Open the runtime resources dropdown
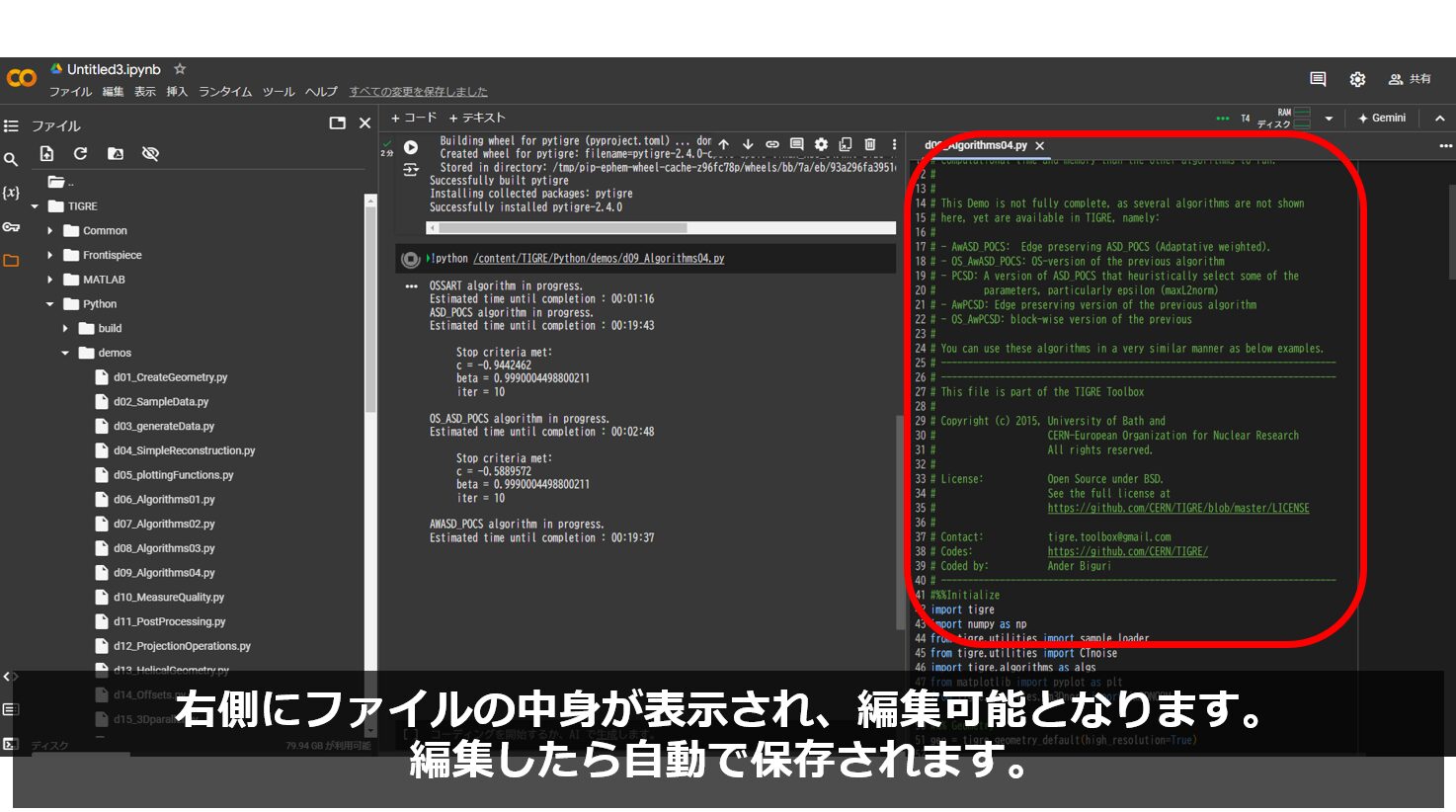The width and height of the screenshot is (1456, 812). [1328, 118]
